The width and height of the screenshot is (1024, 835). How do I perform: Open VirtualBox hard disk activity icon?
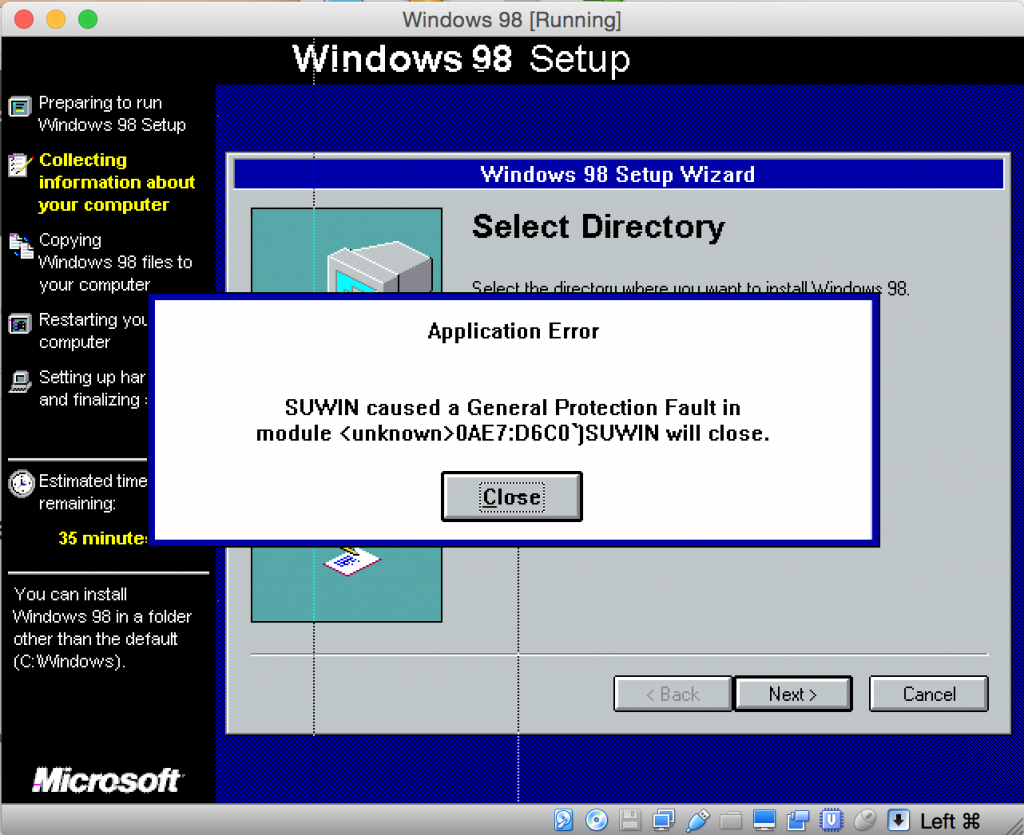click(x=563, y=820)
